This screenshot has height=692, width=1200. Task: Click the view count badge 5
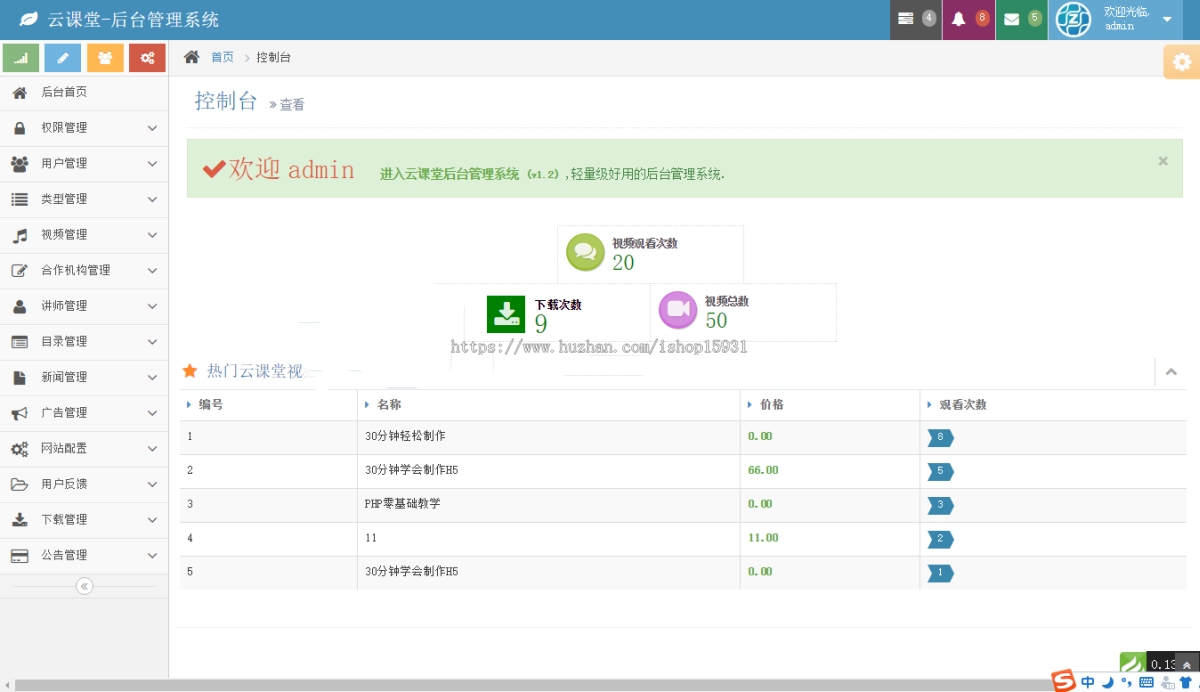(x=940, y=471)
